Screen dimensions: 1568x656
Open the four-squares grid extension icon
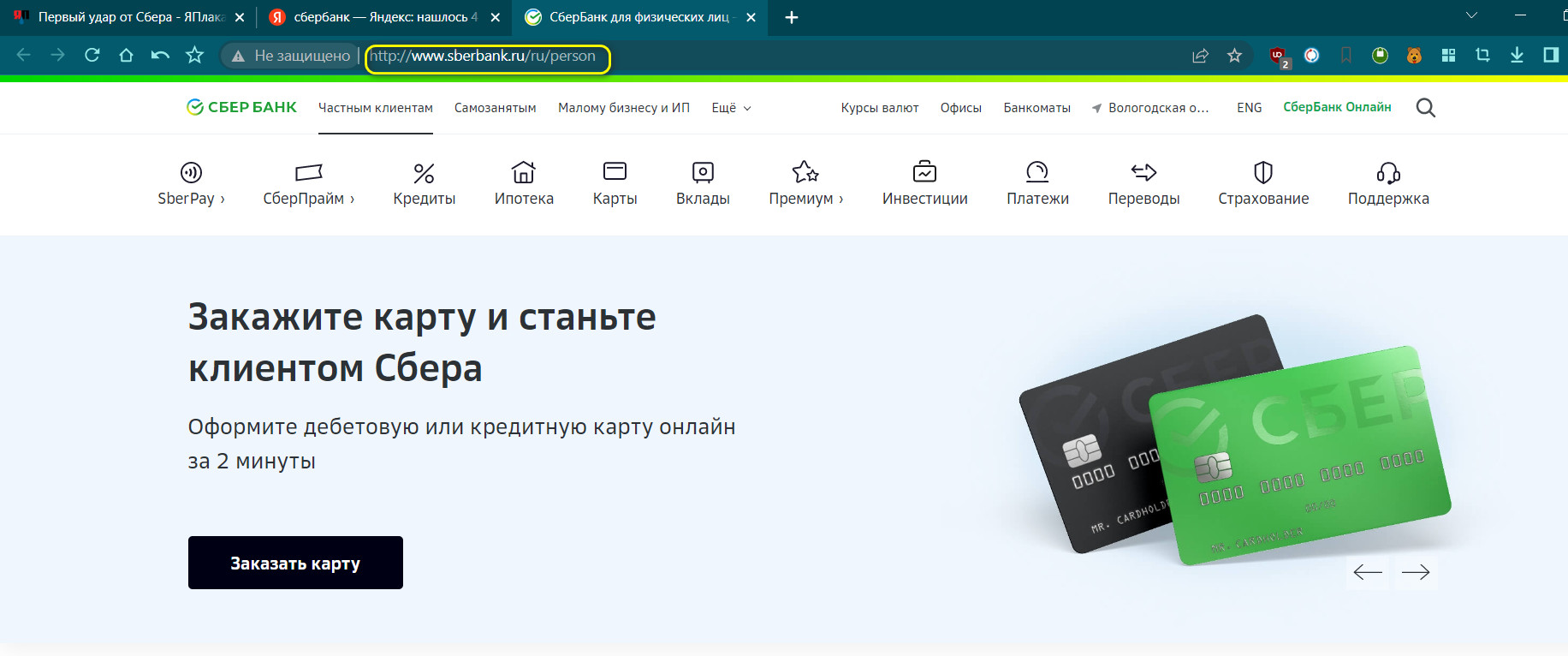1448,56
